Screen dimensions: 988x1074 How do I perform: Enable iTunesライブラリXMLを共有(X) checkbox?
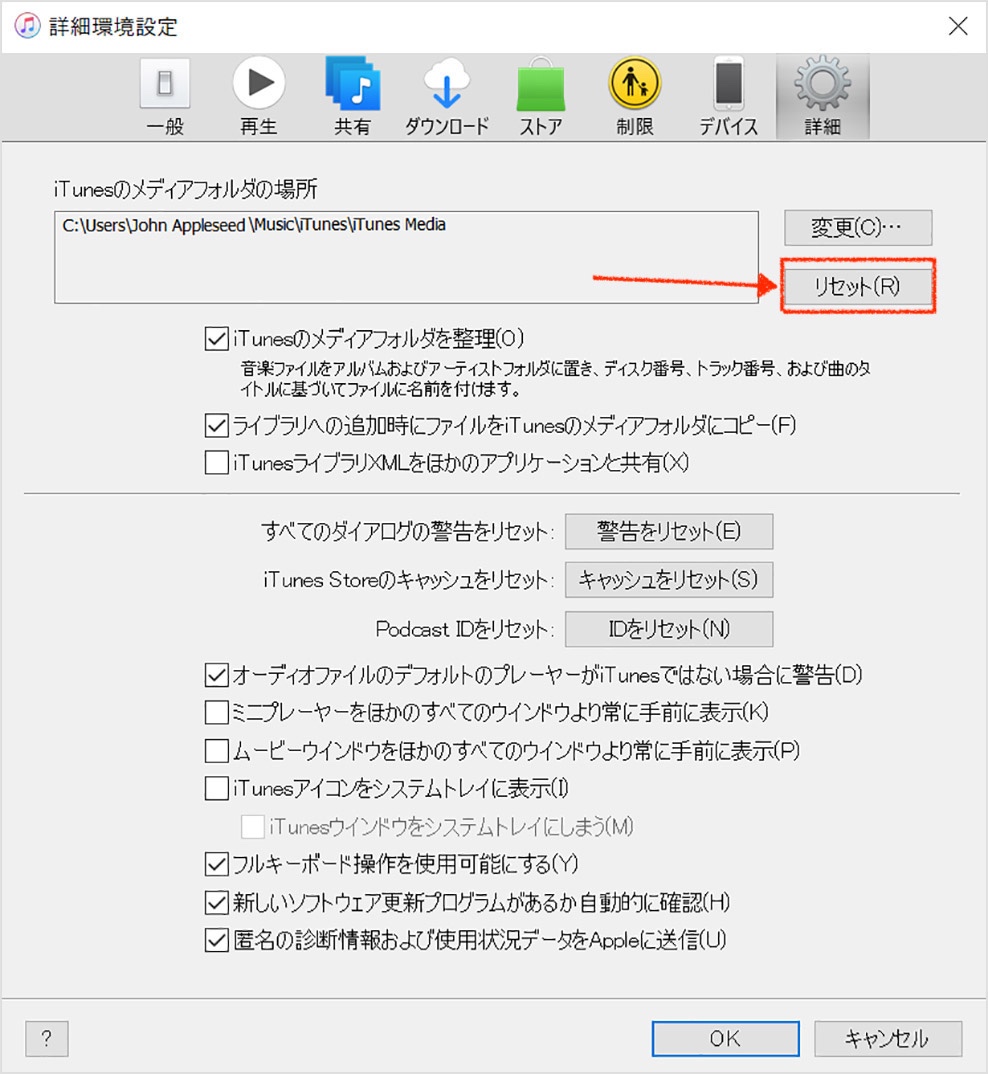tap(217, 462)
